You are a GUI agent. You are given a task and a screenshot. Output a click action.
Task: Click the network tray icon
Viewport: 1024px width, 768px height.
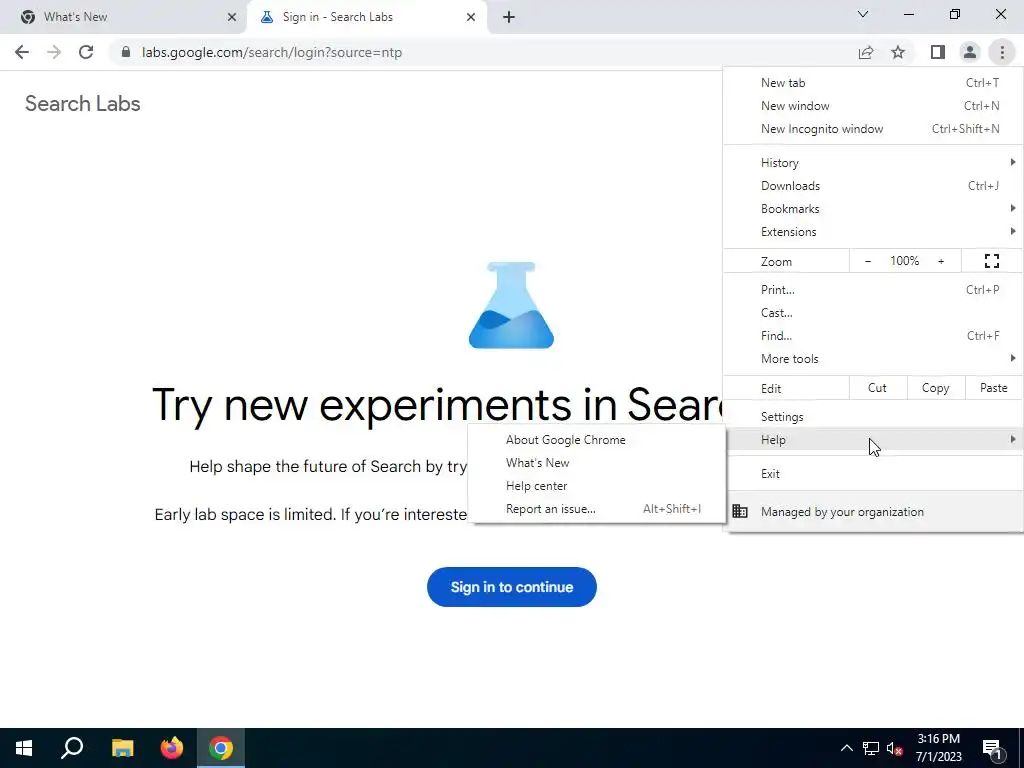[x=871, y=748]
